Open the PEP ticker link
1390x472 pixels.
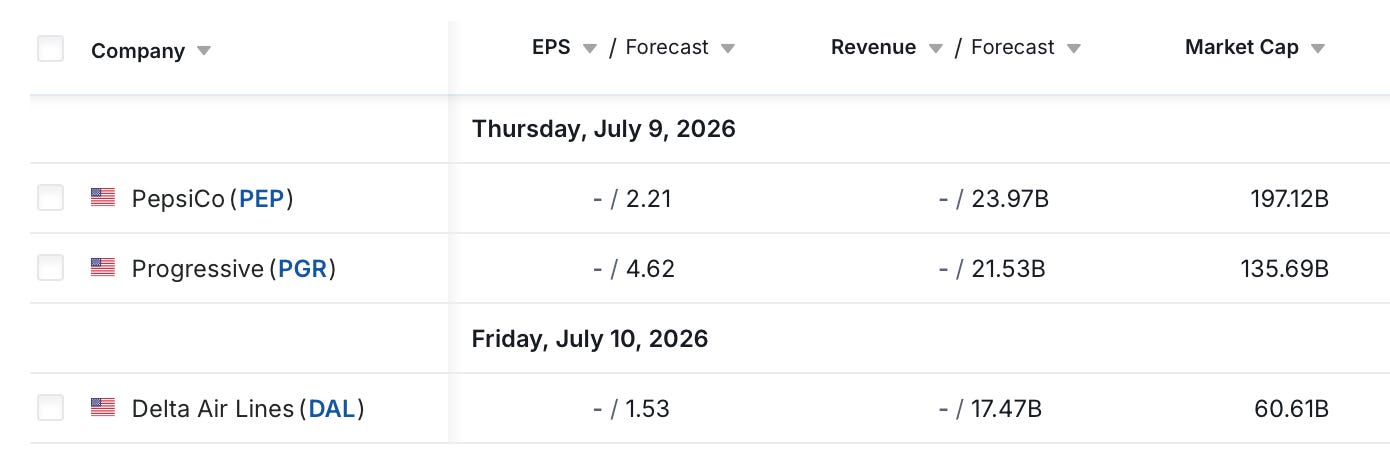click(x=262, y=199)
